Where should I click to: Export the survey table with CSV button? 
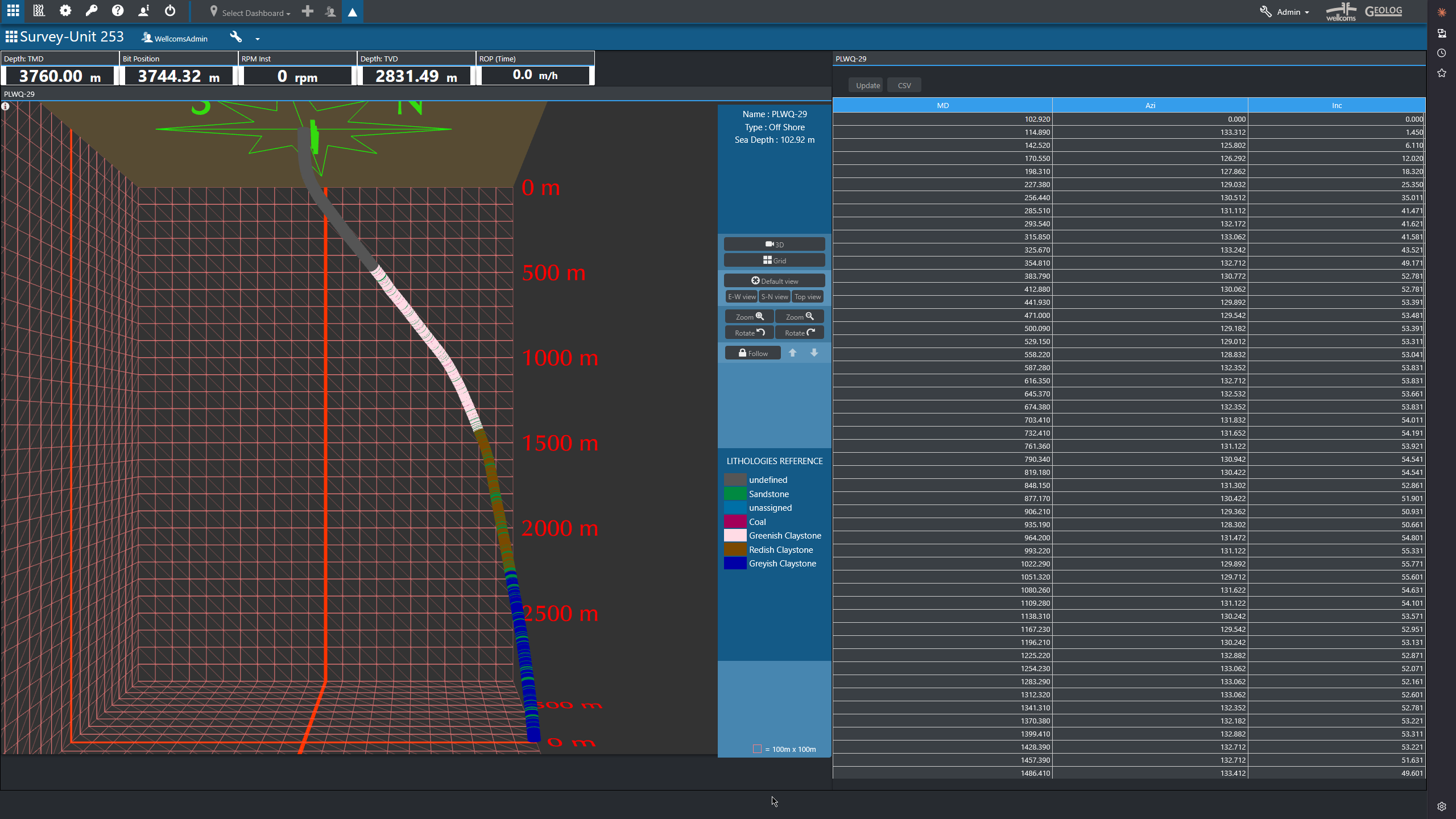(x=904, y=85)
